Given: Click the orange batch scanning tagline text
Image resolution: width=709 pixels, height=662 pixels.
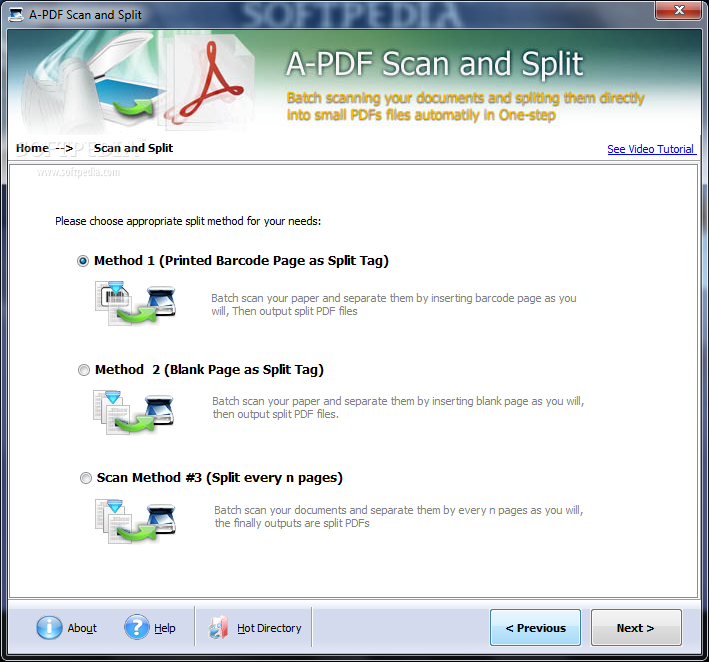Looking at the screenshot, I should click(x=465, y=106).
